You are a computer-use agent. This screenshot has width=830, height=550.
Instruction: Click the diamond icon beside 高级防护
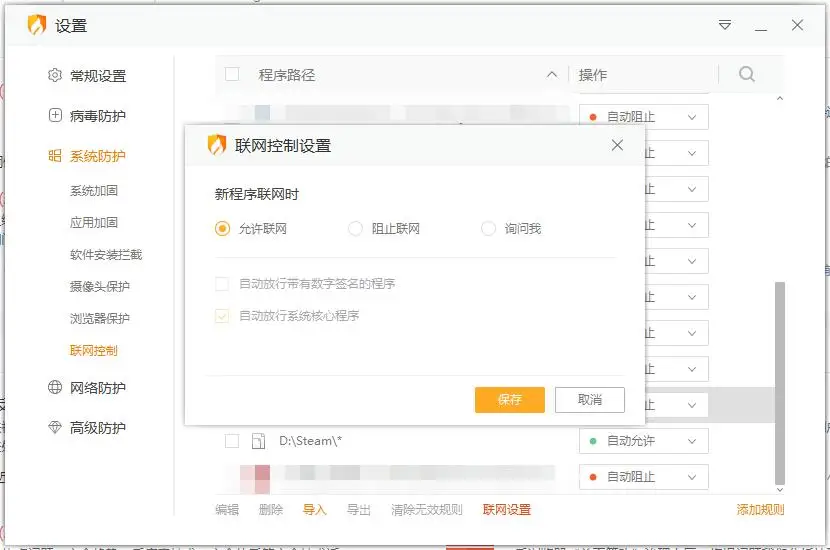pos(55,427)
